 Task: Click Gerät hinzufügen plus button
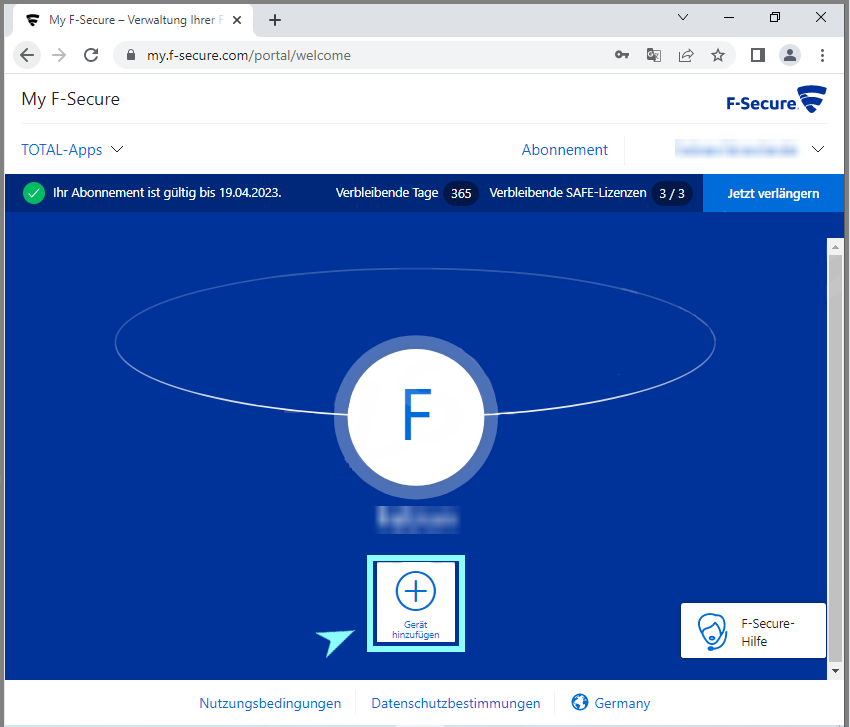pyautogui.click(x=416, y=603)
